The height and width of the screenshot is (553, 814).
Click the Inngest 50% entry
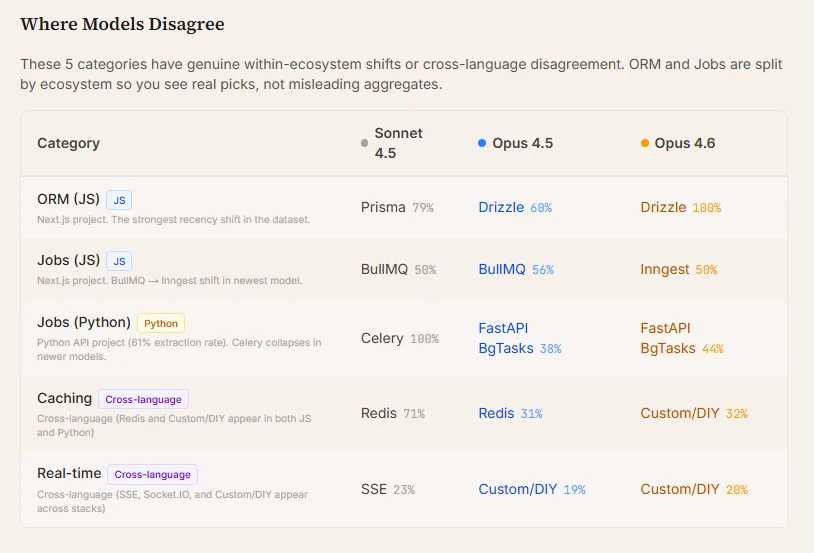679,269
